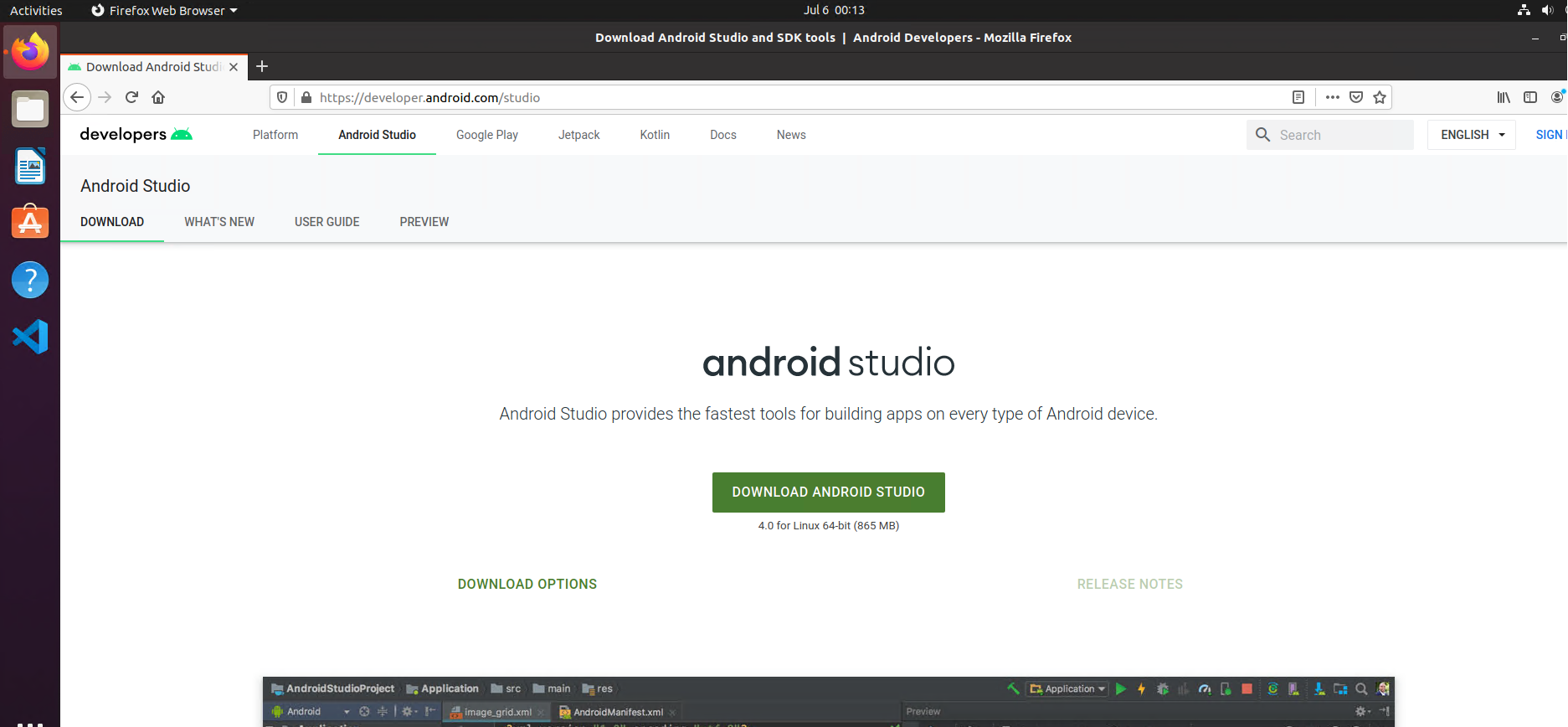The image size is (1568, 727).
Task: Click the '4.0 for Linux 64-bit (865 MB)' text
Action: pos(829,526)
